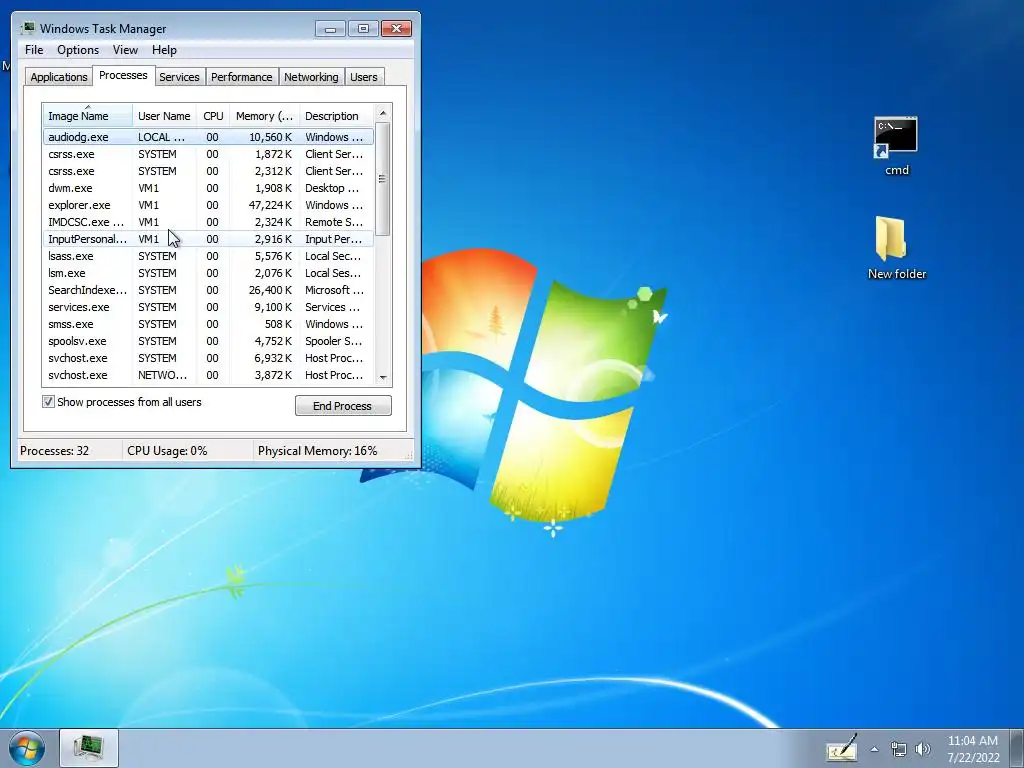
Task: Open the Options menu
Action: coord(78,50)
